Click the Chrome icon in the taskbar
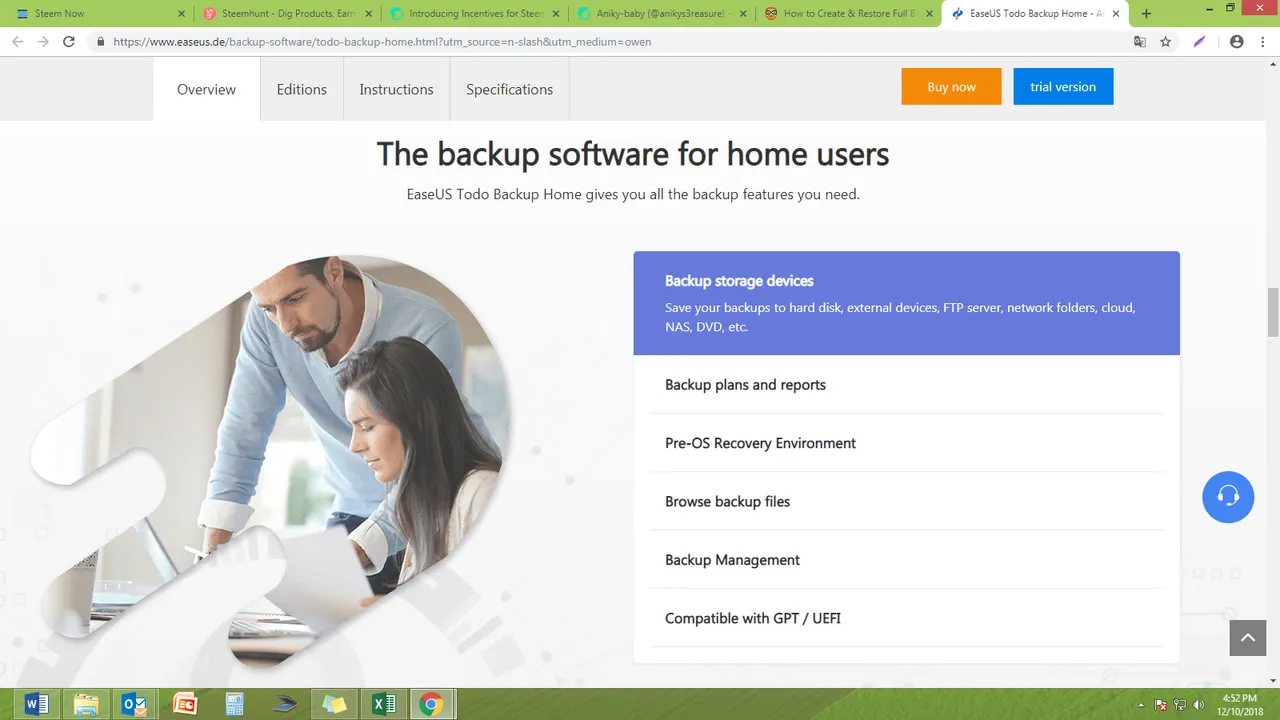The image size is (1280, 720). click(x=432, y=704)
